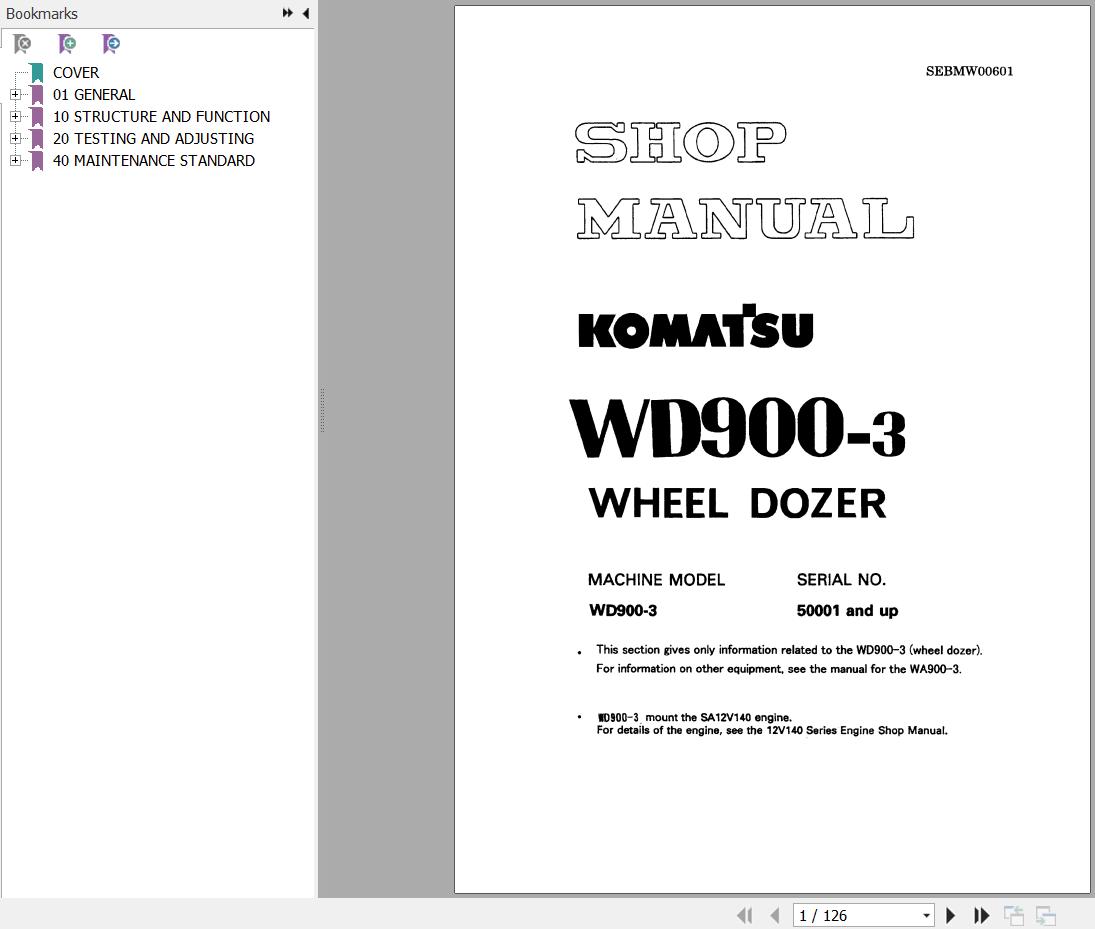1095x929 pixels.
Task: Click the SEBMW00601 document code
Action: click(969, 71)
